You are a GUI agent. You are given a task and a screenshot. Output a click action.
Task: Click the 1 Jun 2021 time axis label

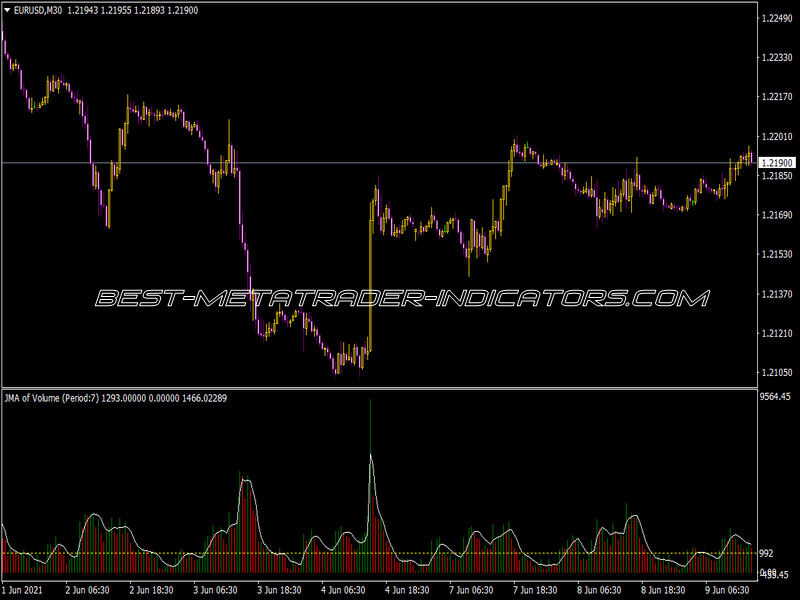22,590
